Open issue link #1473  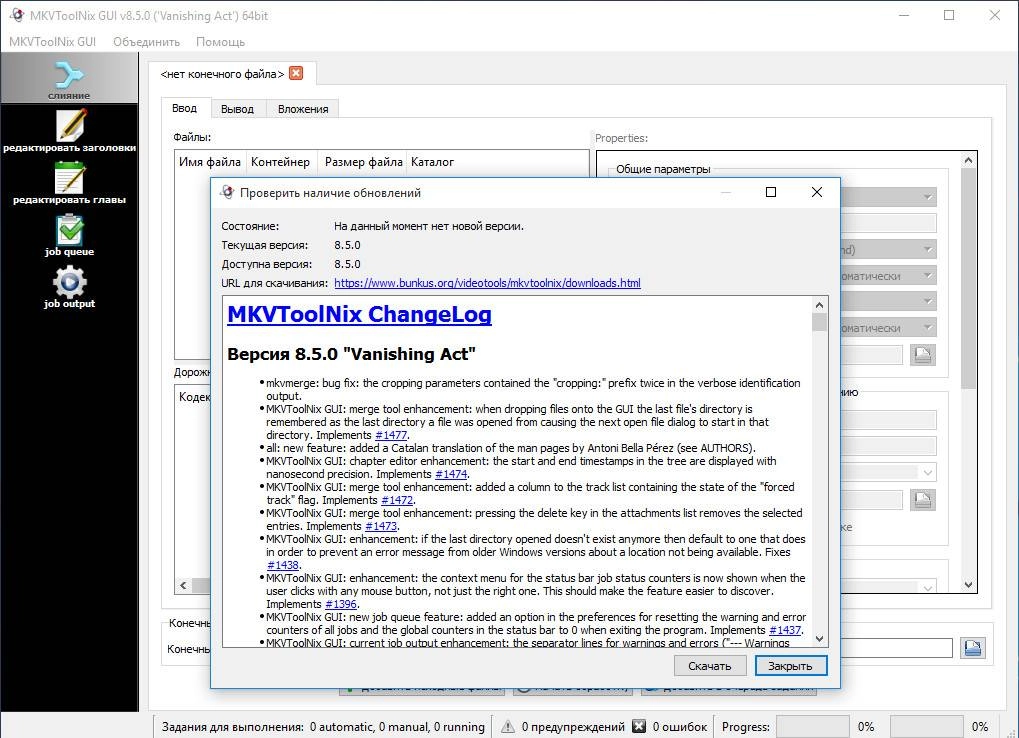381,526
